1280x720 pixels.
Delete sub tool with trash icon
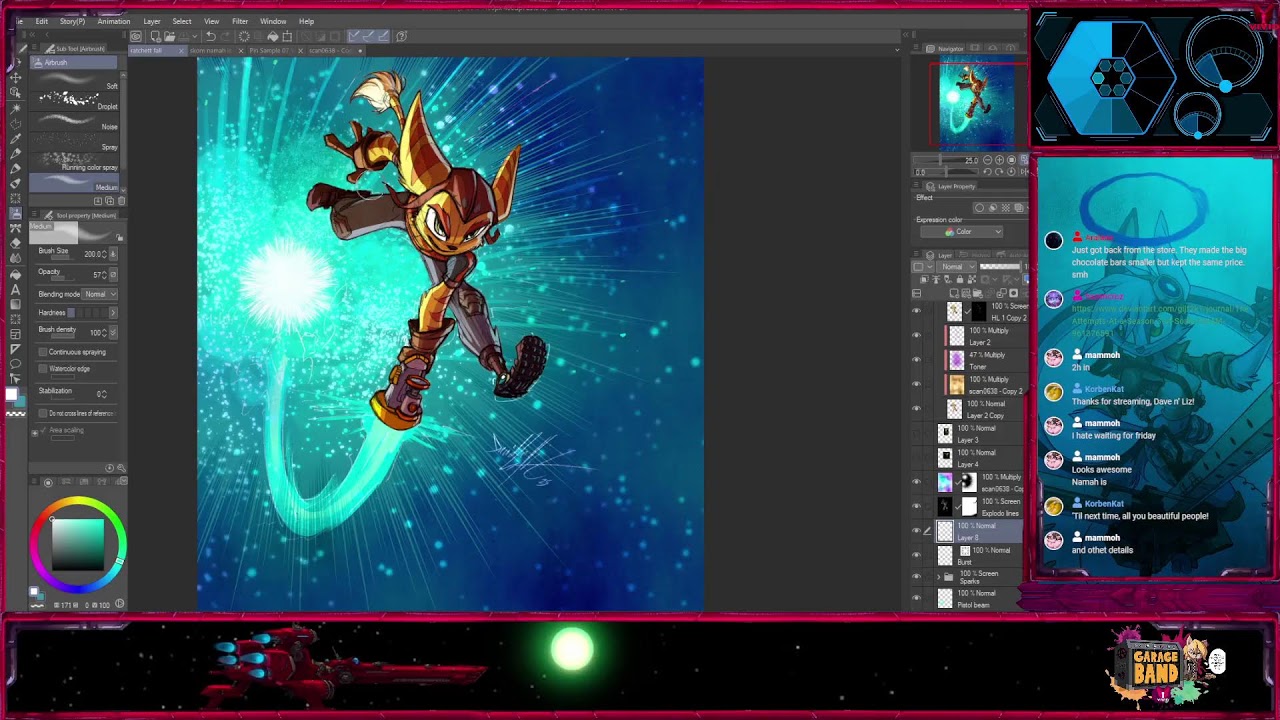122,201
